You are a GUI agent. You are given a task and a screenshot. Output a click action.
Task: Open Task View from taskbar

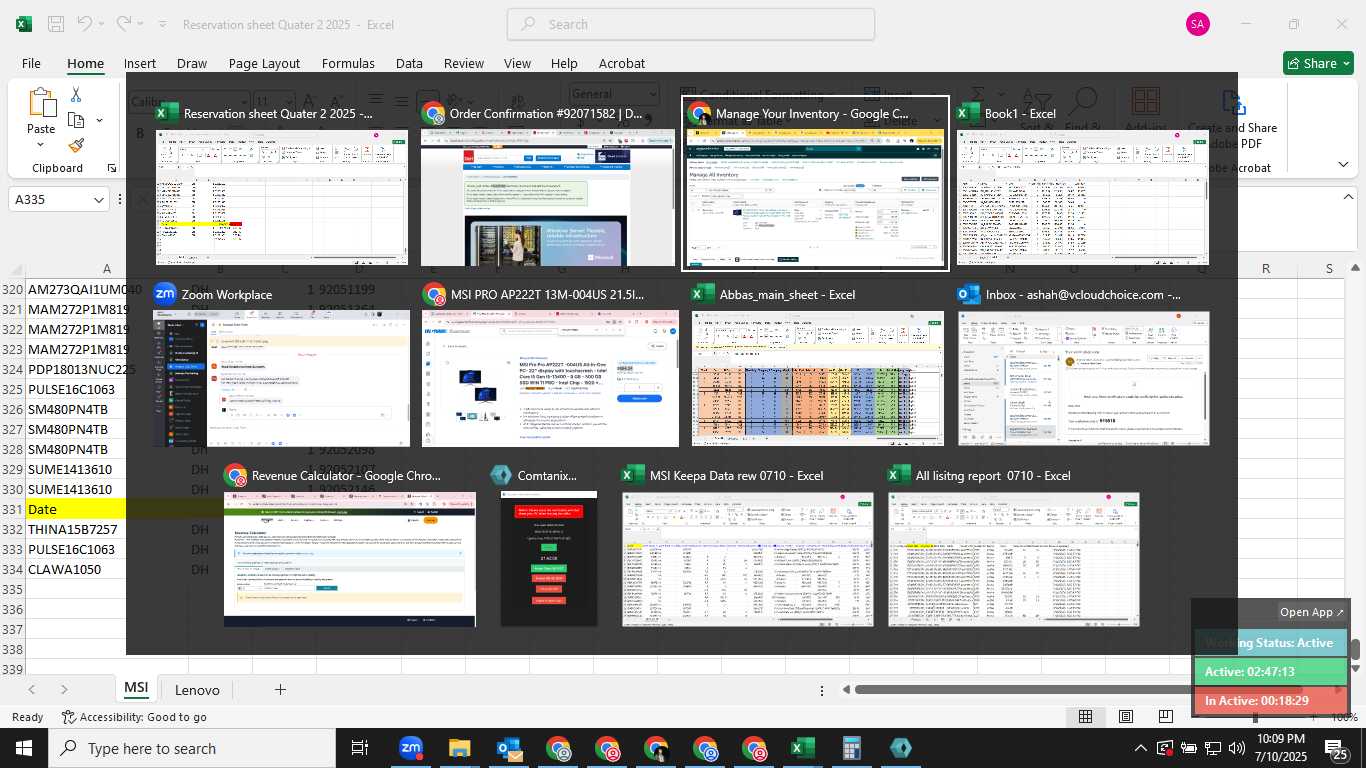(x=360, y=748)
